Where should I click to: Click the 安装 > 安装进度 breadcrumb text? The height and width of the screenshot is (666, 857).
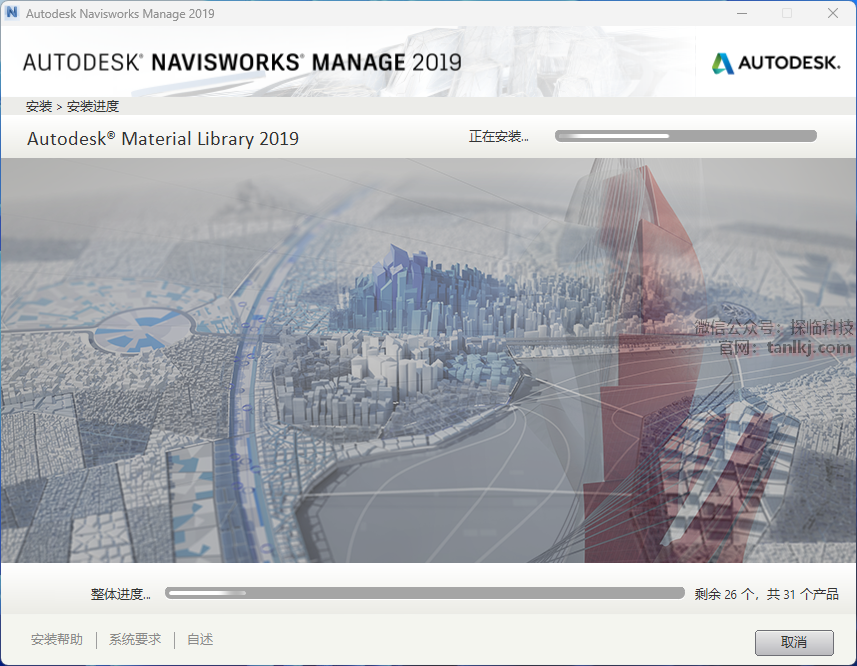click(72, 107)
